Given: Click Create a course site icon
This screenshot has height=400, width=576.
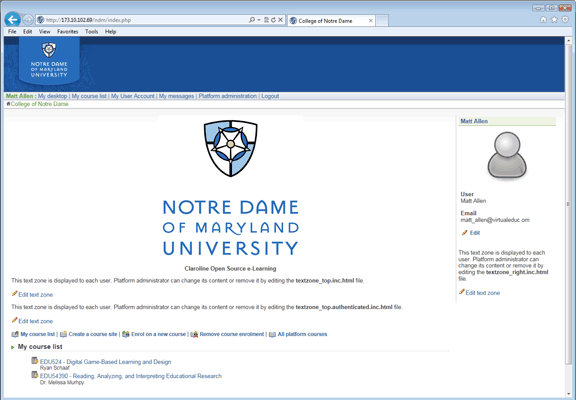Looking at the screenshot, I should [x=64, y=334].
